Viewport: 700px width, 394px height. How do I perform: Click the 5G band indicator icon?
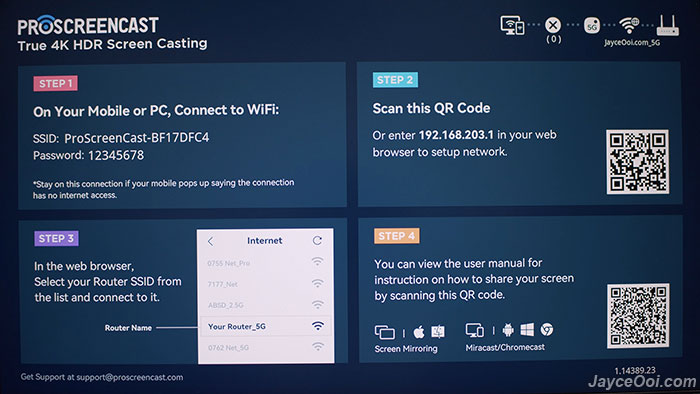pos(592,25)
